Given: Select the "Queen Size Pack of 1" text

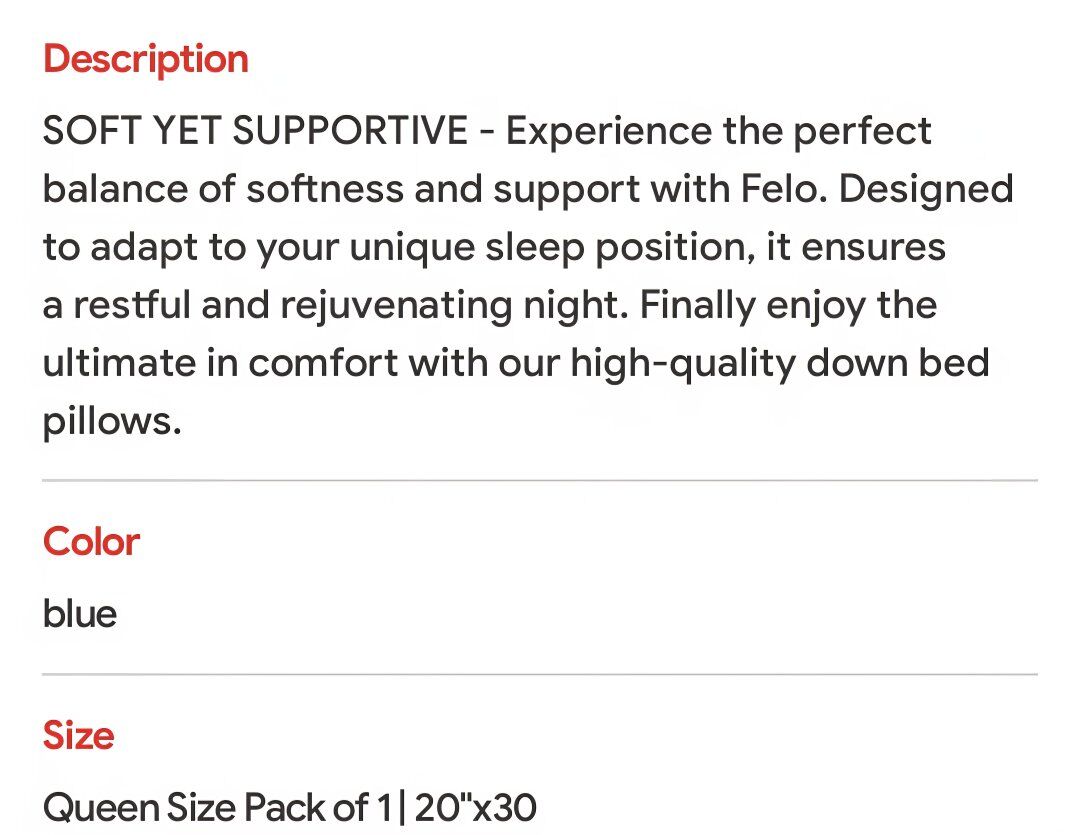Looking at the screenshot, I should [219, 806].
